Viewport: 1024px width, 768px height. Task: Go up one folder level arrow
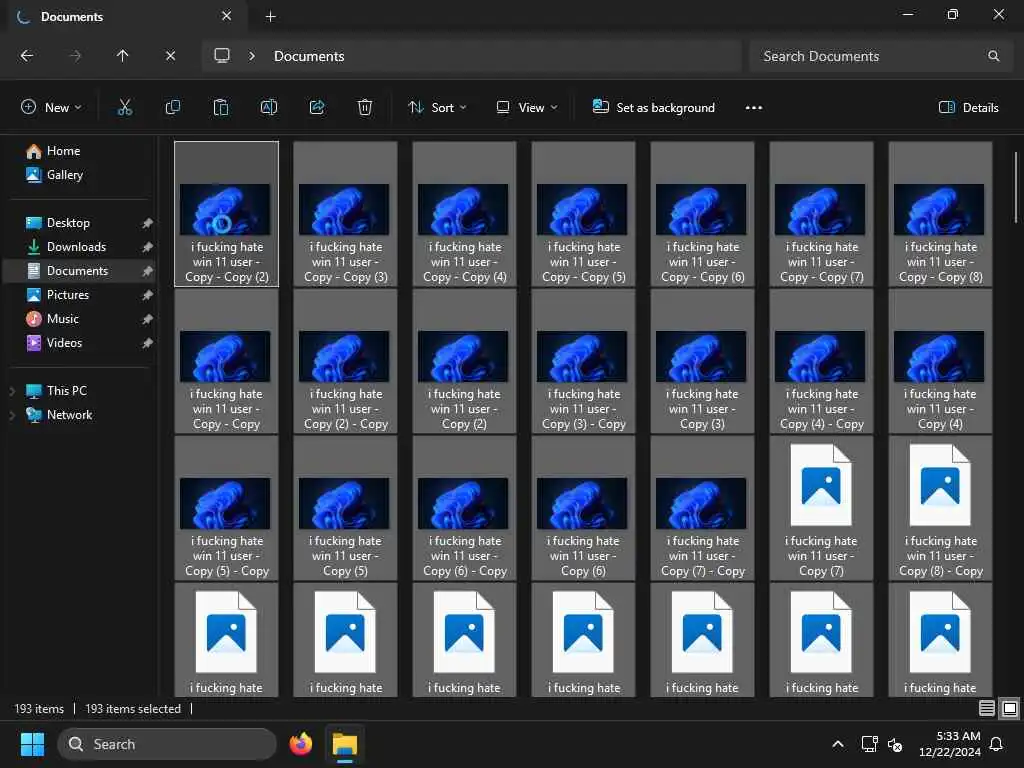click(x=123, y=56)
